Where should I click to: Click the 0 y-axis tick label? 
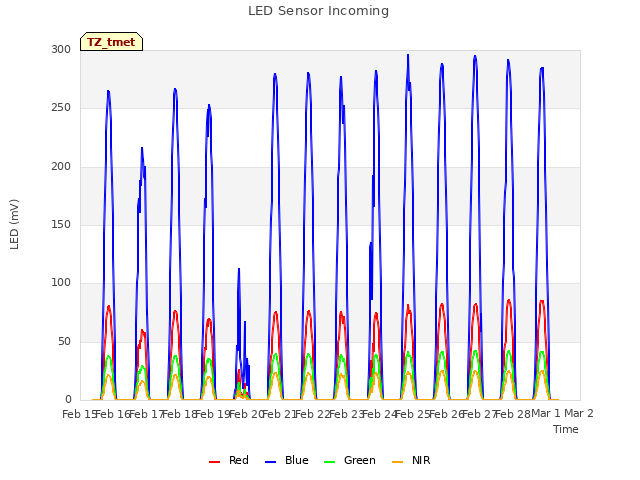tap(68, 400)
